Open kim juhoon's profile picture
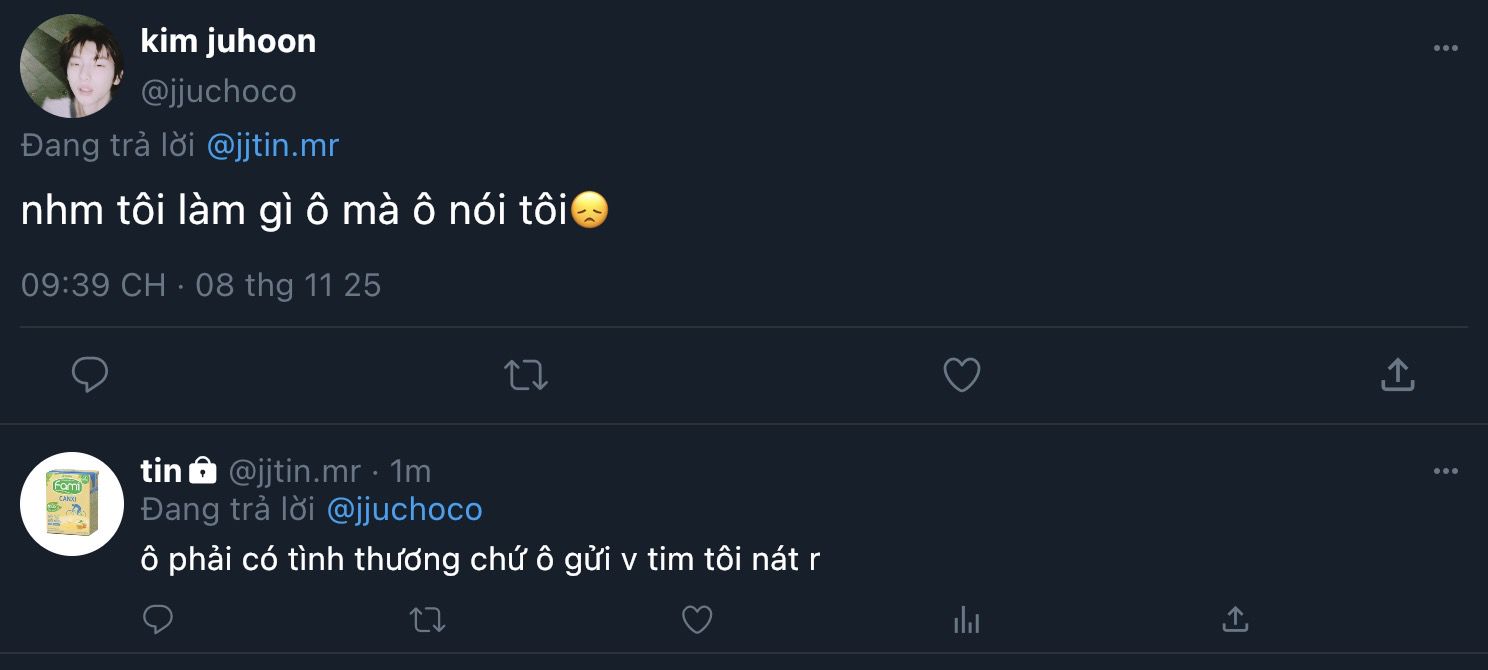The height and width of the screenshot is (670, 1488). [72, 67]
